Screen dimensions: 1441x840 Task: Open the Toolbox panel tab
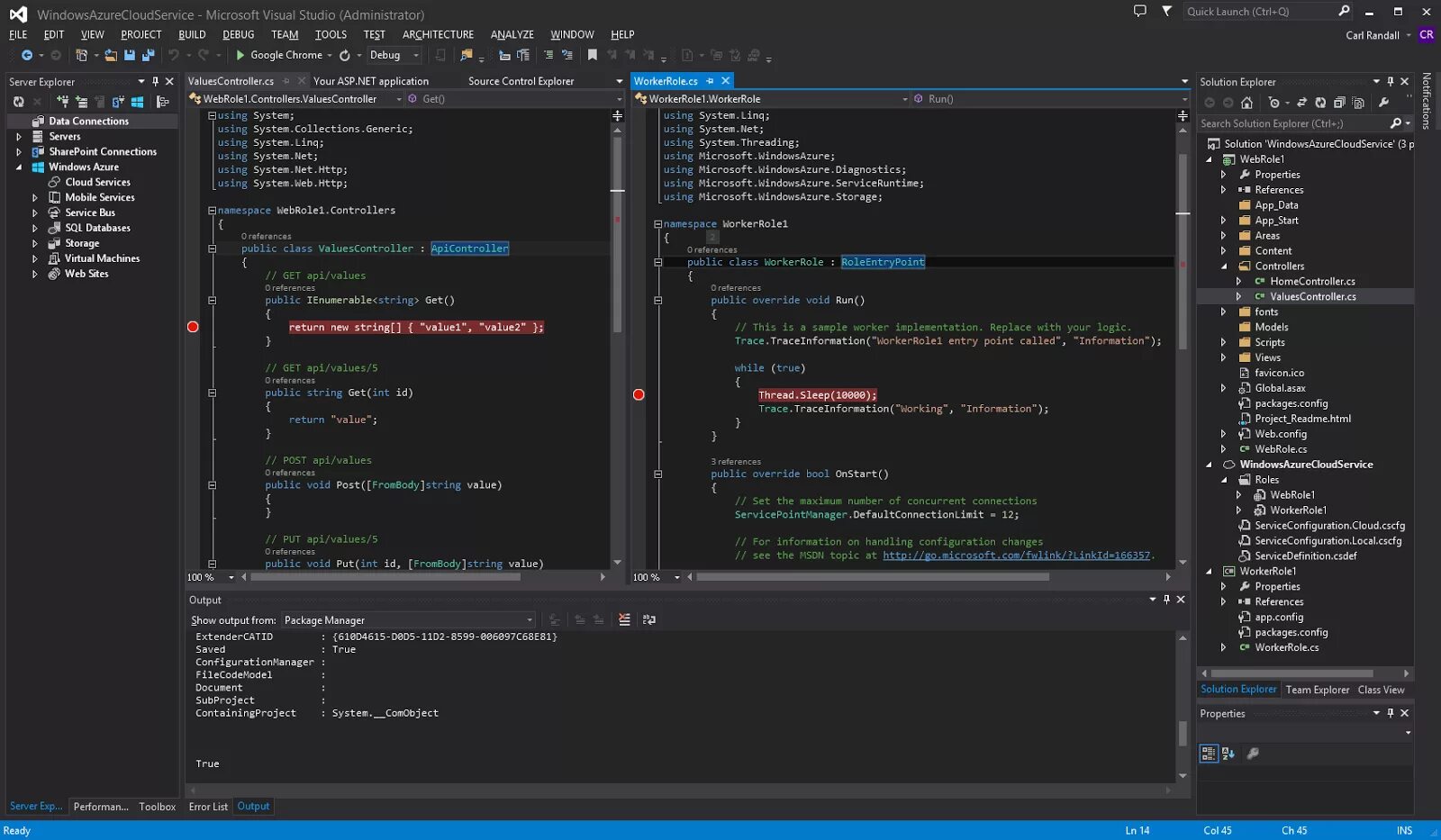pyautogui.click(x=157, y=807)
